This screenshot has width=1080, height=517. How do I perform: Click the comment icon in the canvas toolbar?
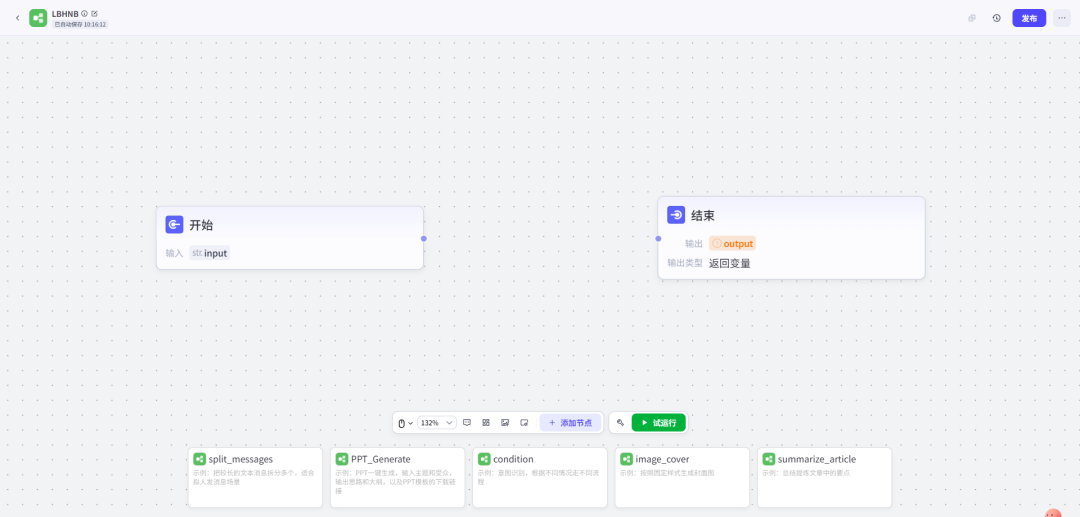coord(467,423)
